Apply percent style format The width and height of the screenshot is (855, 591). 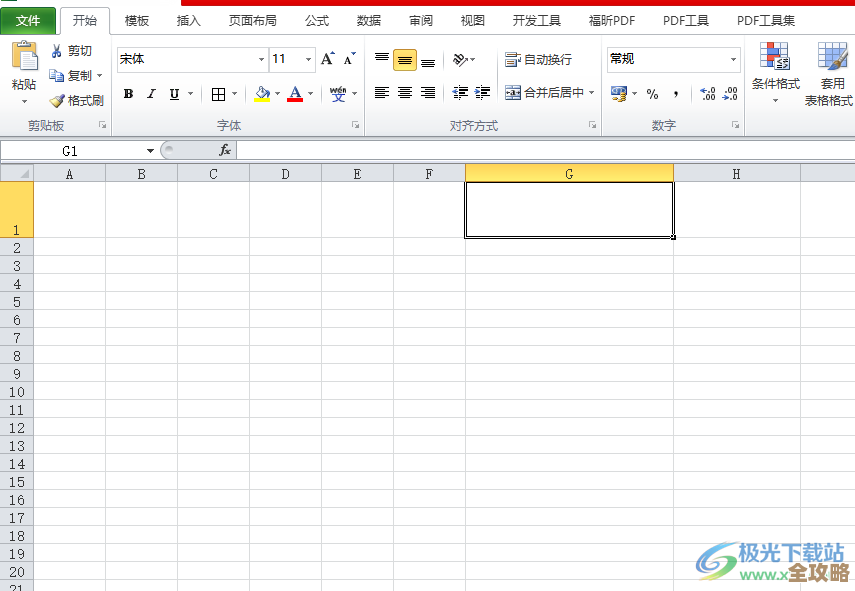click(x=652, y=94)
